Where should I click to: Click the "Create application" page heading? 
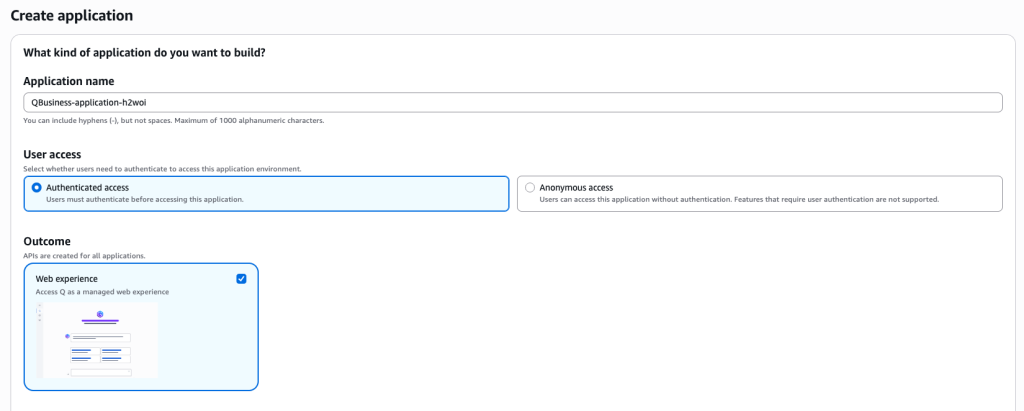72,15
